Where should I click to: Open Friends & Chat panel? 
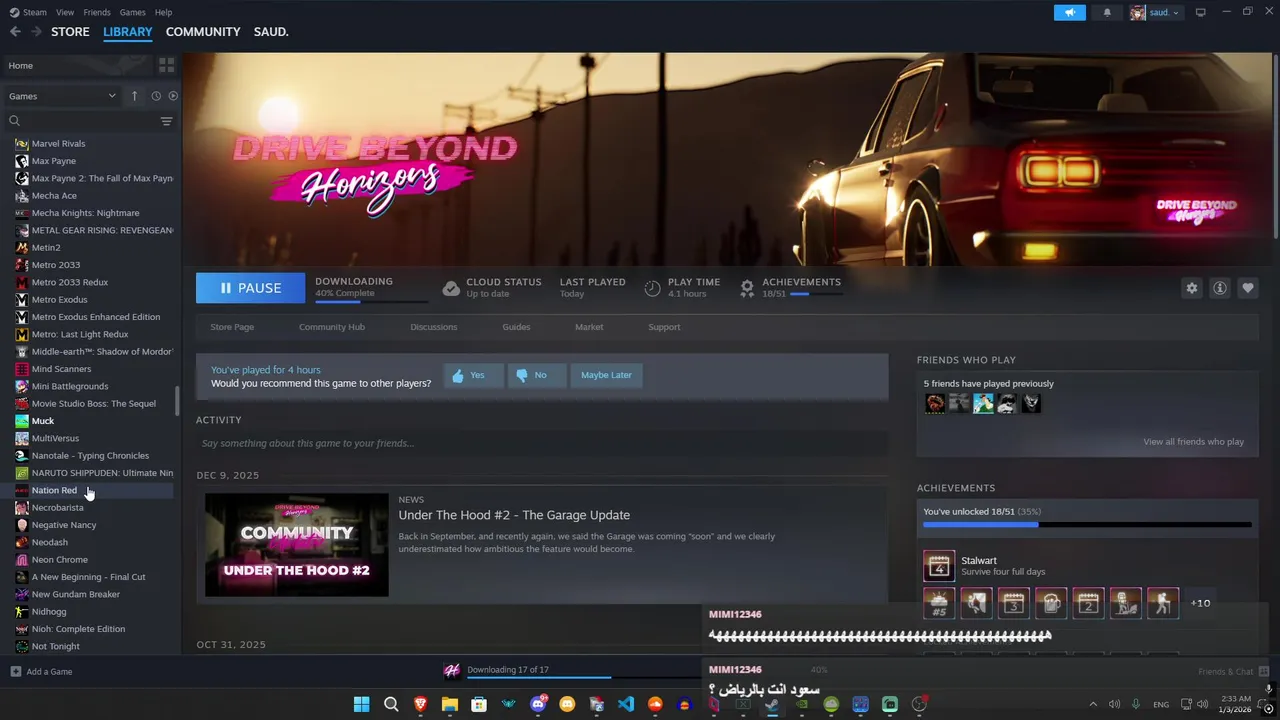pyautogui.click(x=1233, y=671)
